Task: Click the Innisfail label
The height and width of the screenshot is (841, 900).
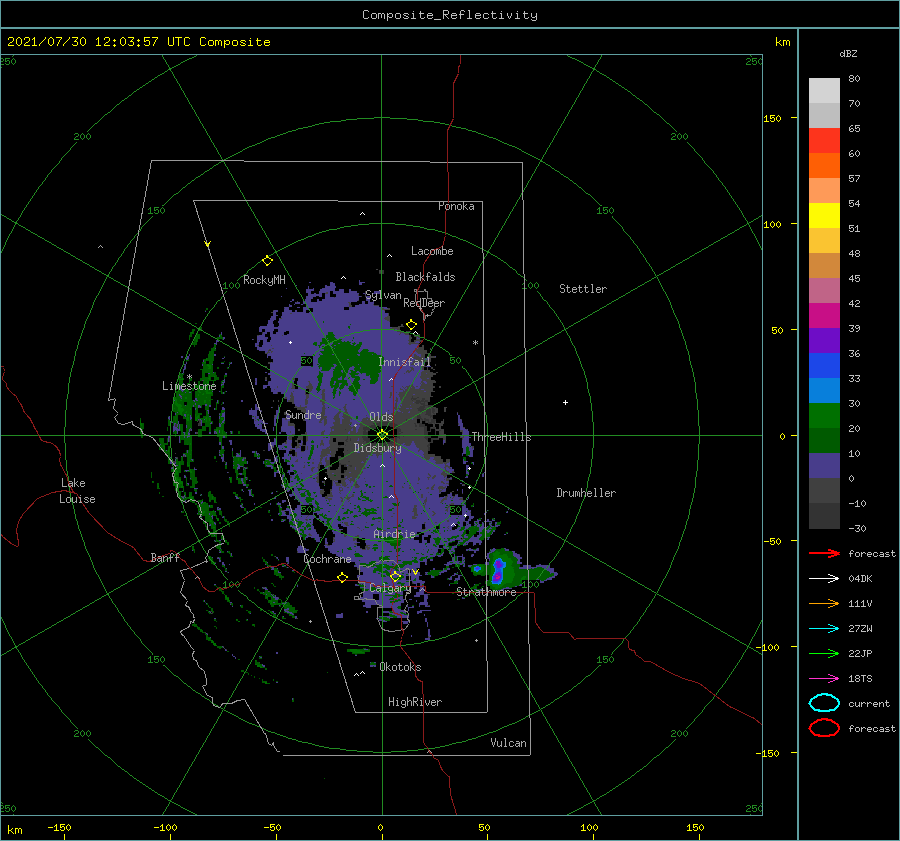Action: 404,362
